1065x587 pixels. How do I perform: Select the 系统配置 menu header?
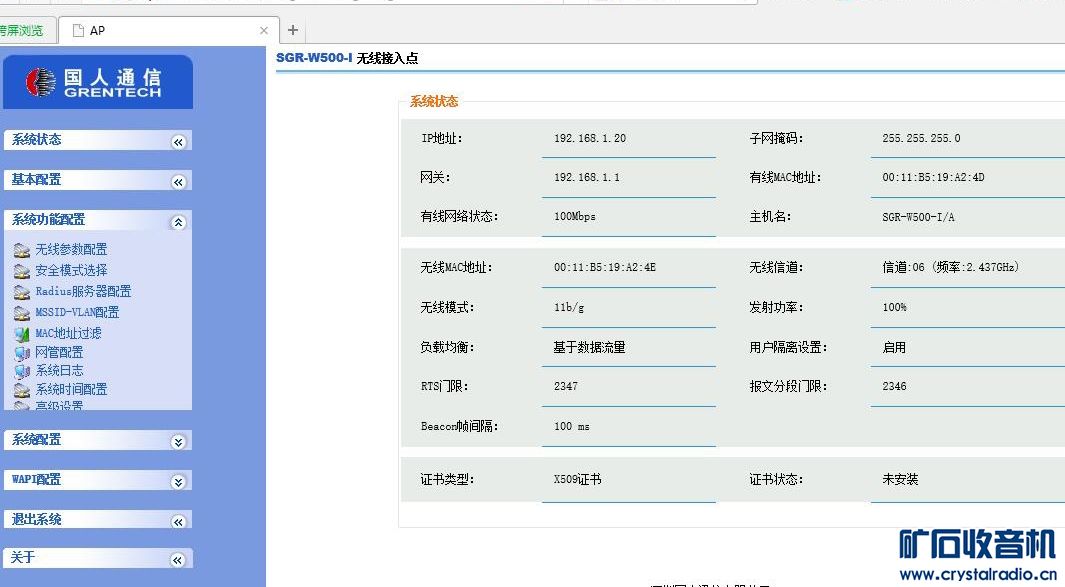[x=98, y=440]
